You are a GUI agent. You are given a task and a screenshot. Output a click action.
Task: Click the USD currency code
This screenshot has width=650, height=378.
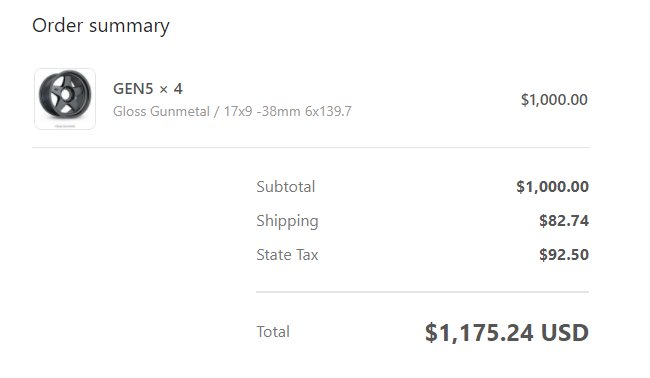point(565,333)
